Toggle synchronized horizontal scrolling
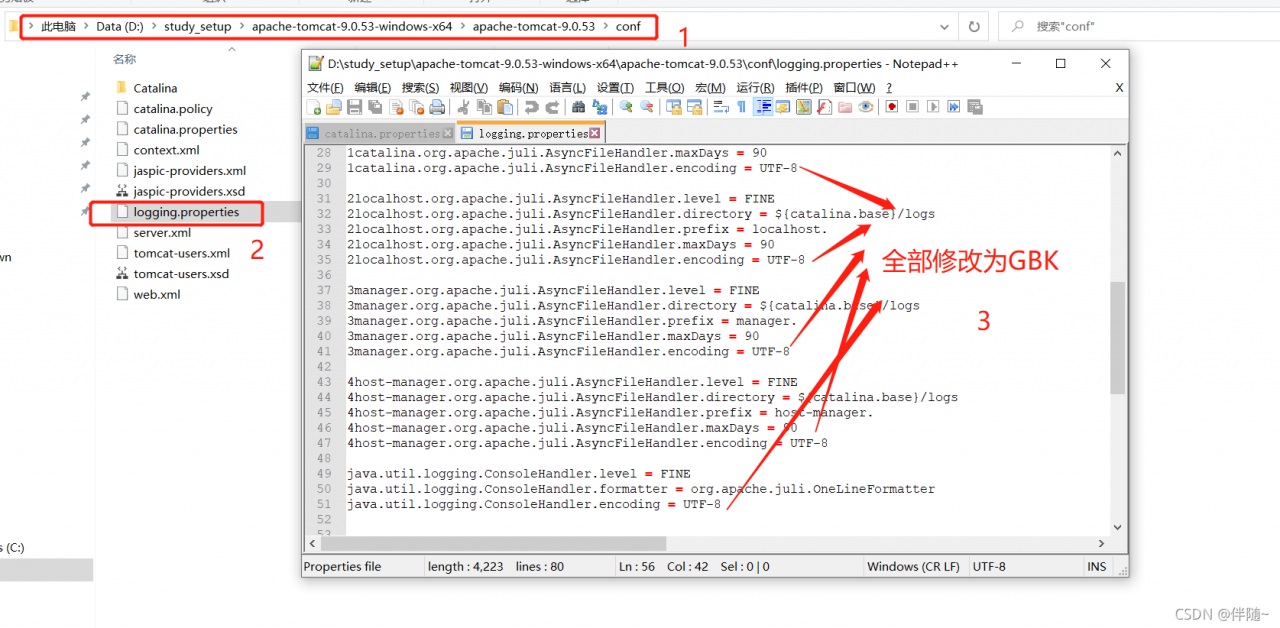 (694, 107)
